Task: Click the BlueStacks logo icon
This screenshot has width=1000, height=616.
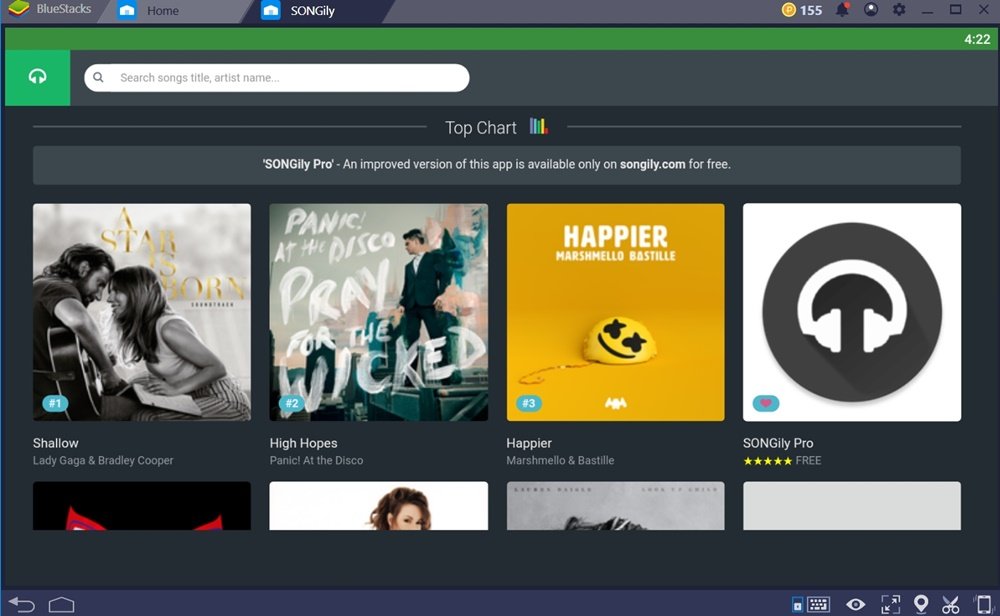Action: (x=18, y=9)
